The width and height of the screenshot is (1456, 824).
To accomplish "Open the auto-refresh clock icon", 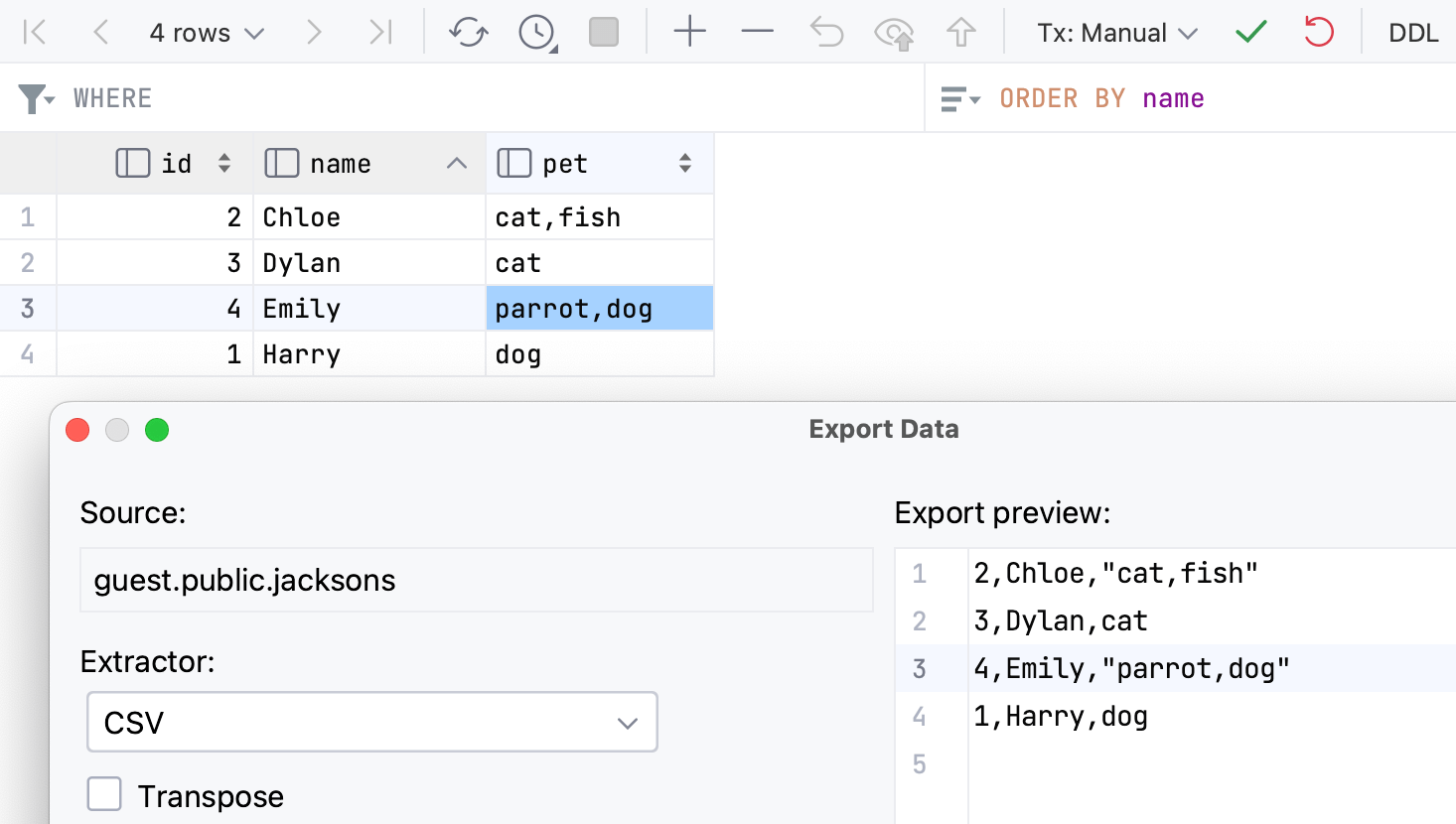I will point(534,32).
